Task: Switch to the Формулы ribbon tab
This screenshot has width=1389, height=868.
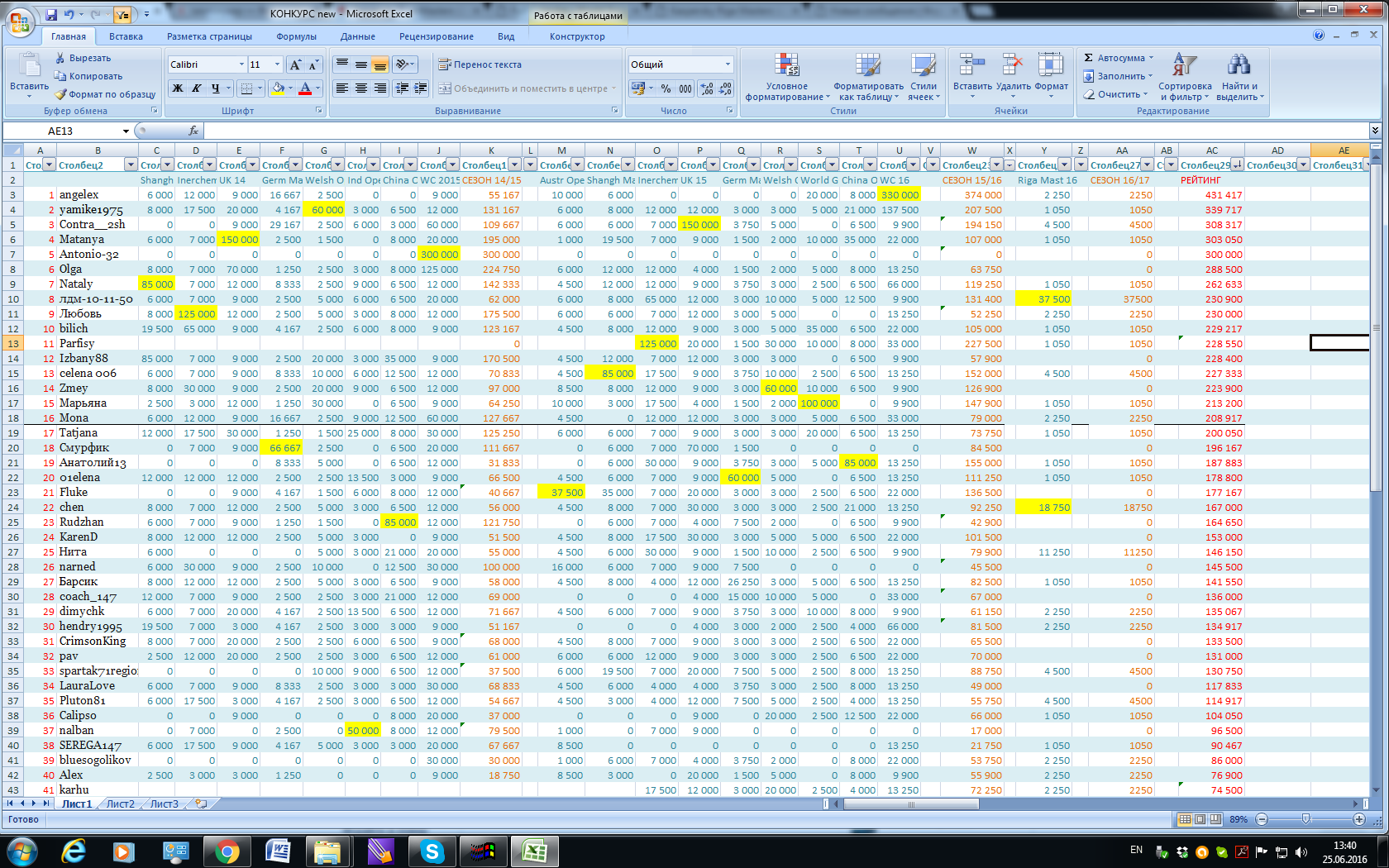Action: click(x=296, y=36)
